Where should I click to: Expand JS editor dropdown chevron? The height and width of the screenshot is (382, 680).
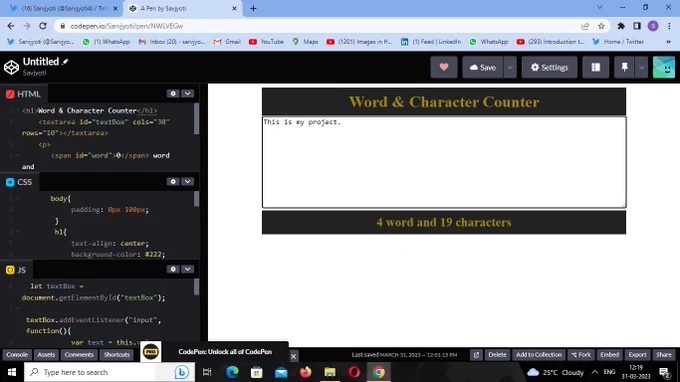[187, 269]
